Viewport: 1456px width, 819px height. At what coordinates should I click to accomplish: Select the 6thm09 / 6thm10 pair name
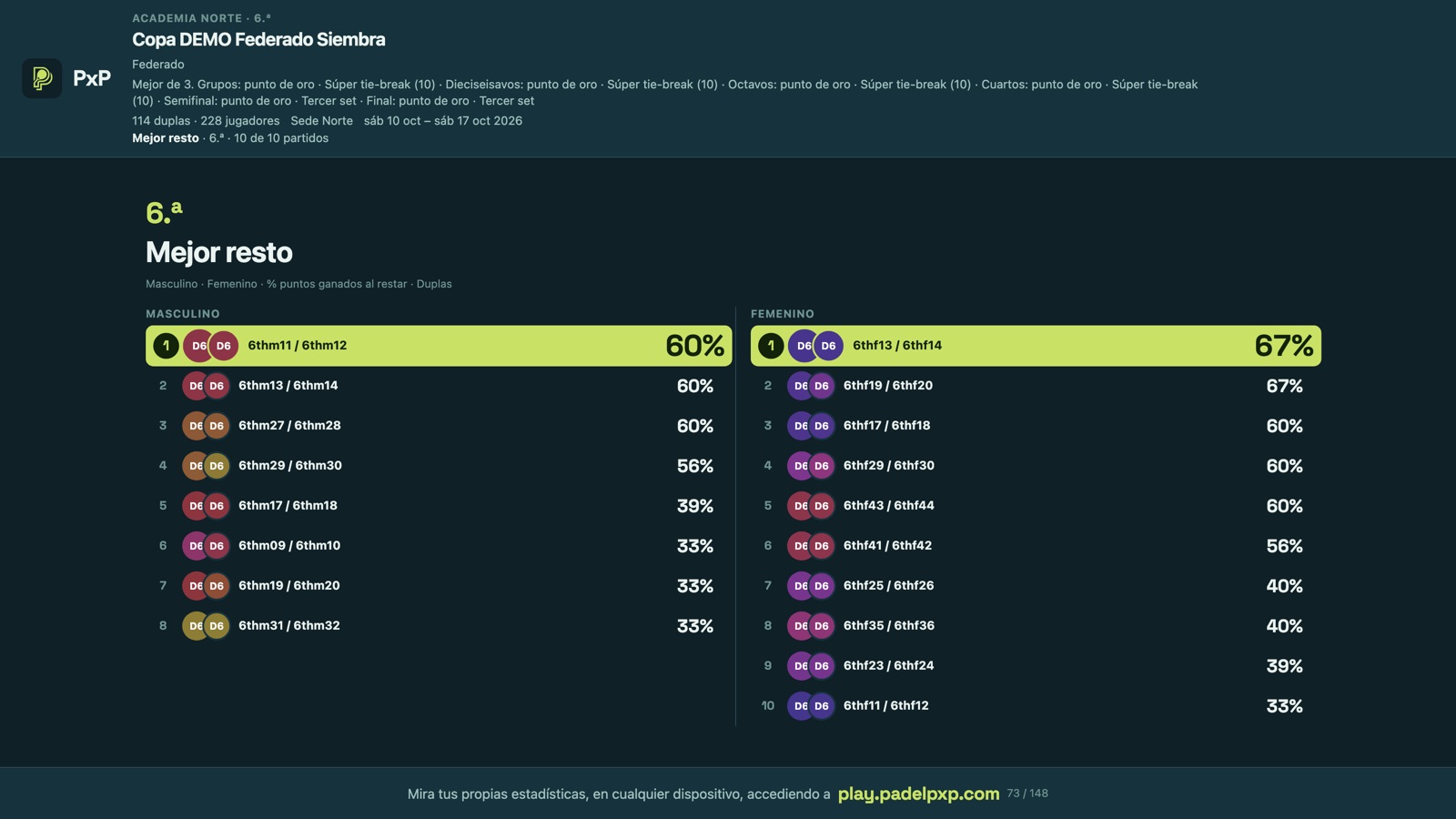[289, 546]
